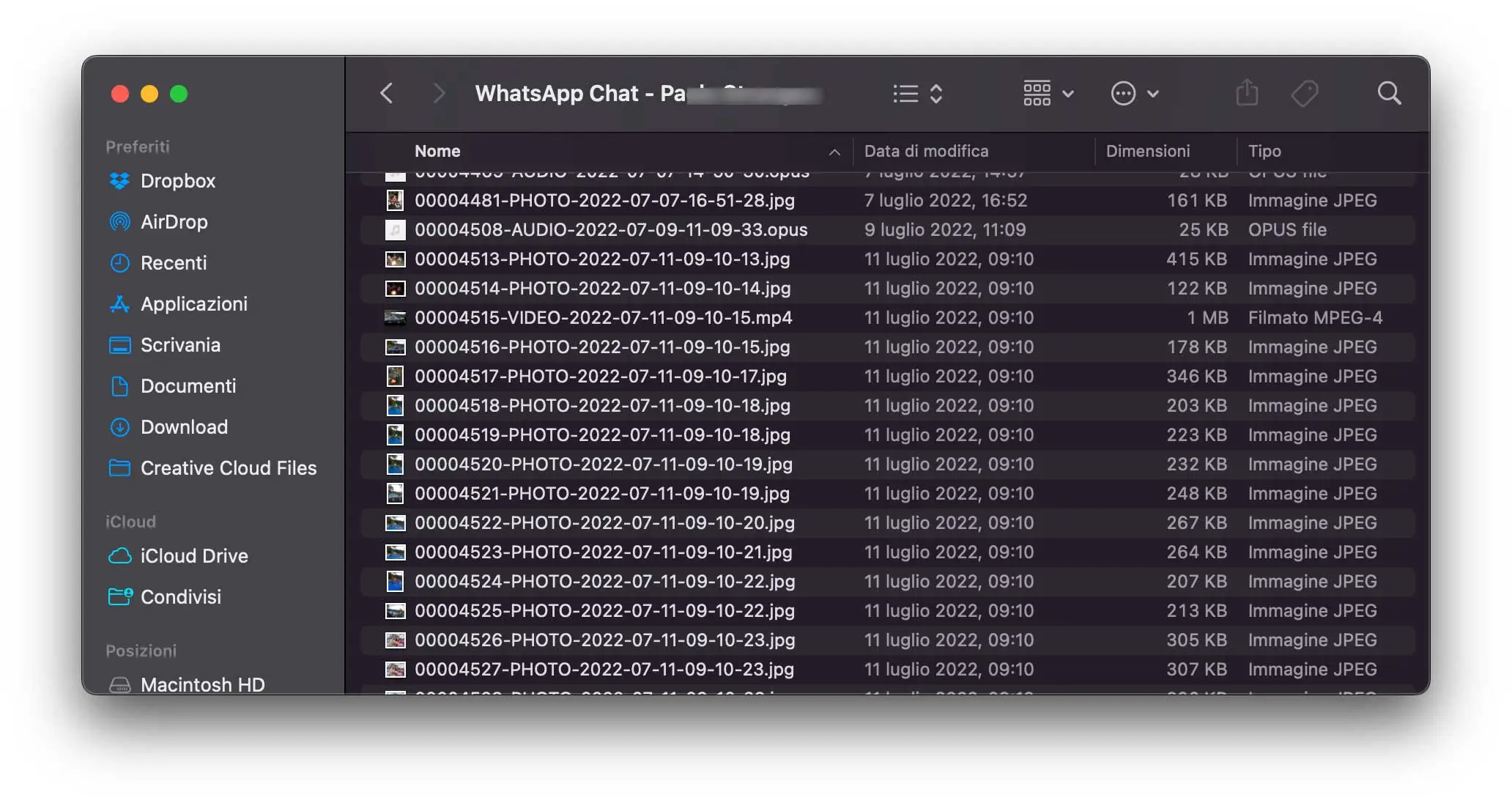1512x803 pixels.
Task: Open iCloud Drive from sidebar
Action: click(x=193, y=556)
